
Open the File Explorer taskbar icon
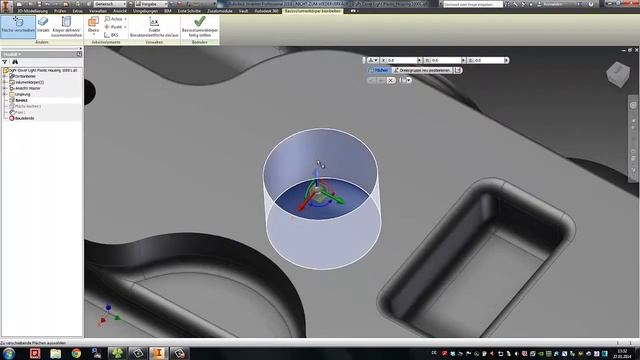pyautogui.click(x=56, y=353)
